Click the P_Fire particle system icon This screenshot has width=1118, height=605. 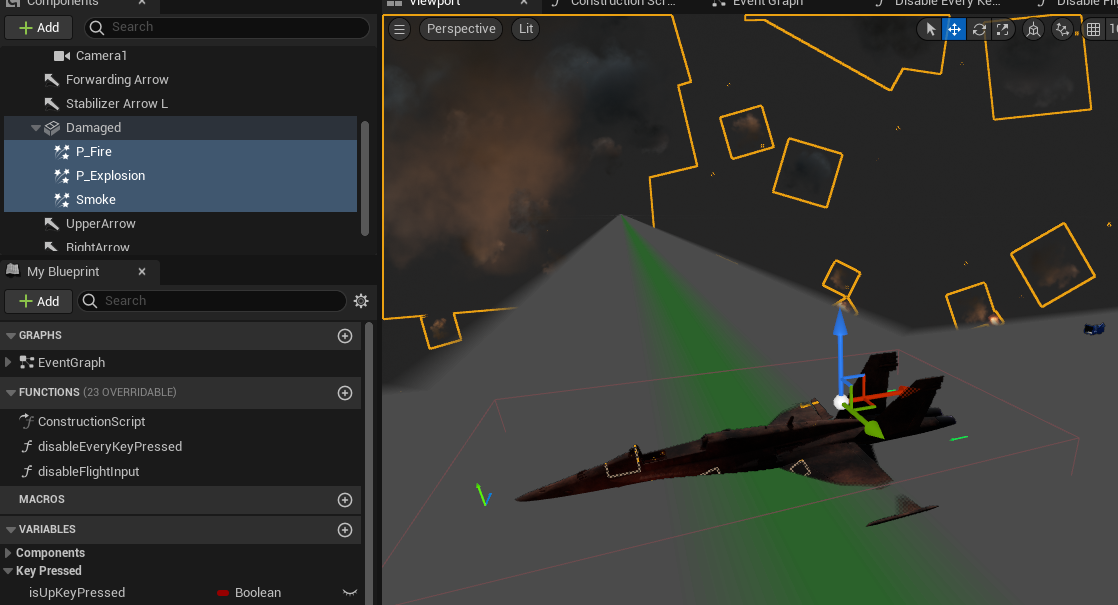point(62,152)
